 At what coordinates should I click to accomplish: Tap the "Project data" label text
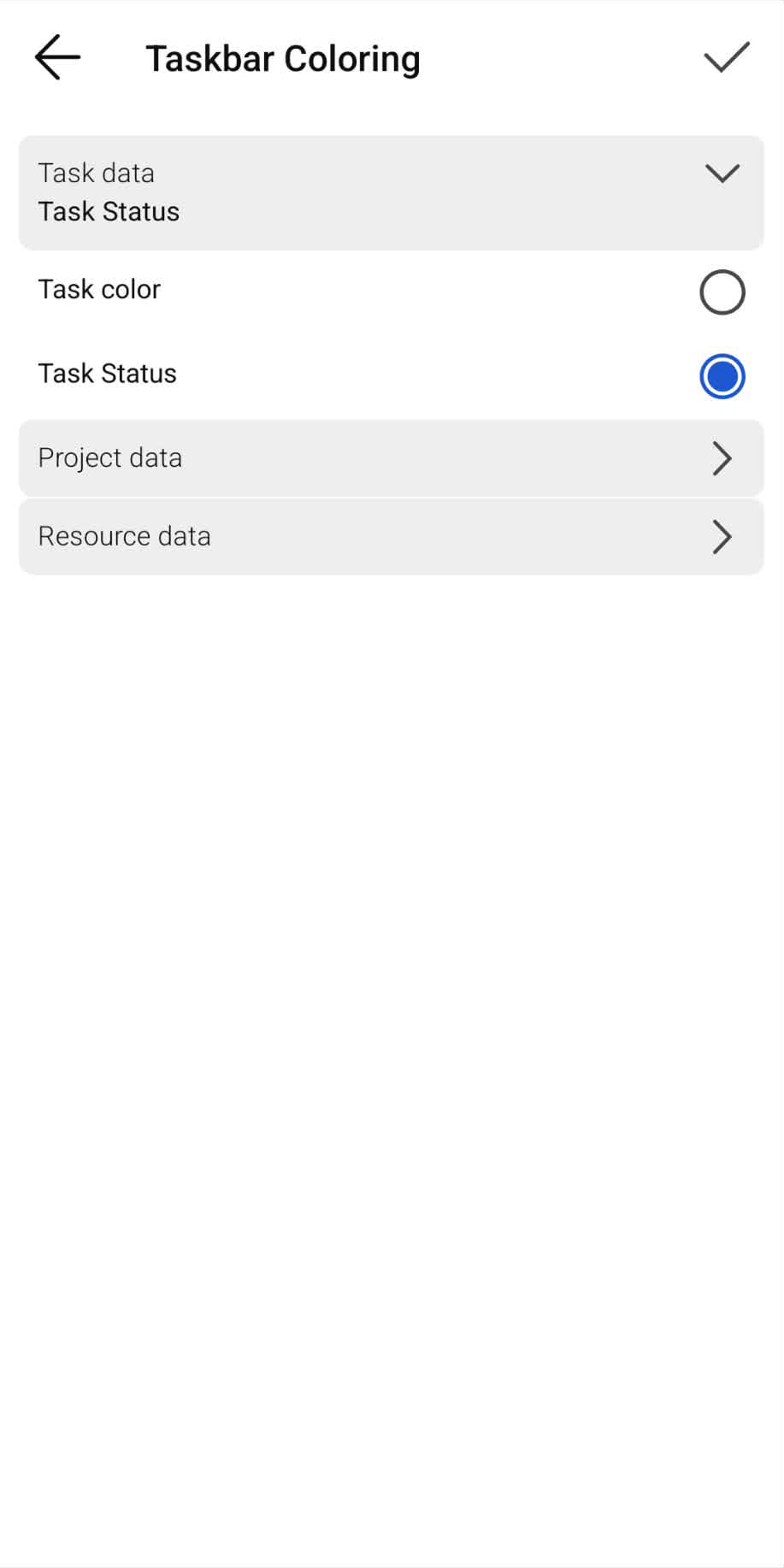[x=109, y=458]
